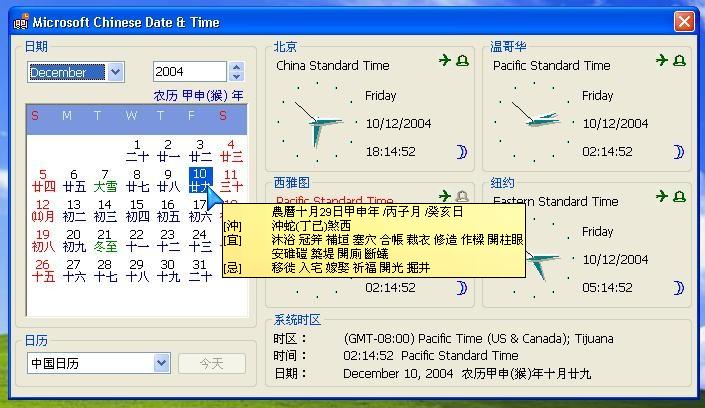This screenshot has height=408, width=705.
Task: Select December 22 in the calendar
Action: (137, 241)
